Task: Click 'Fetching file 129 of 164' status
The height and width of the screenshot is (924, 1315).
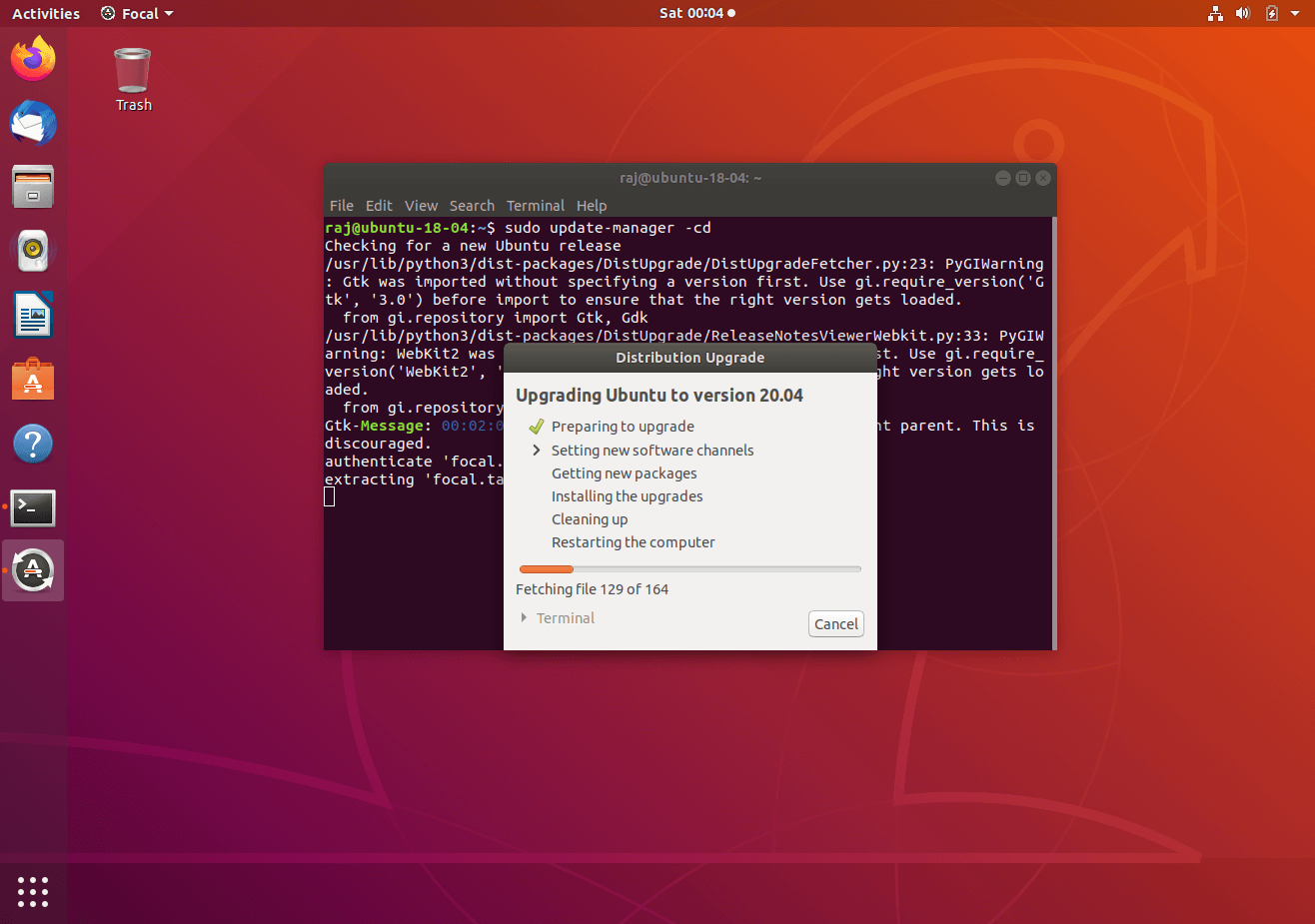Action: pyautogui.click(x=593, y=589)
